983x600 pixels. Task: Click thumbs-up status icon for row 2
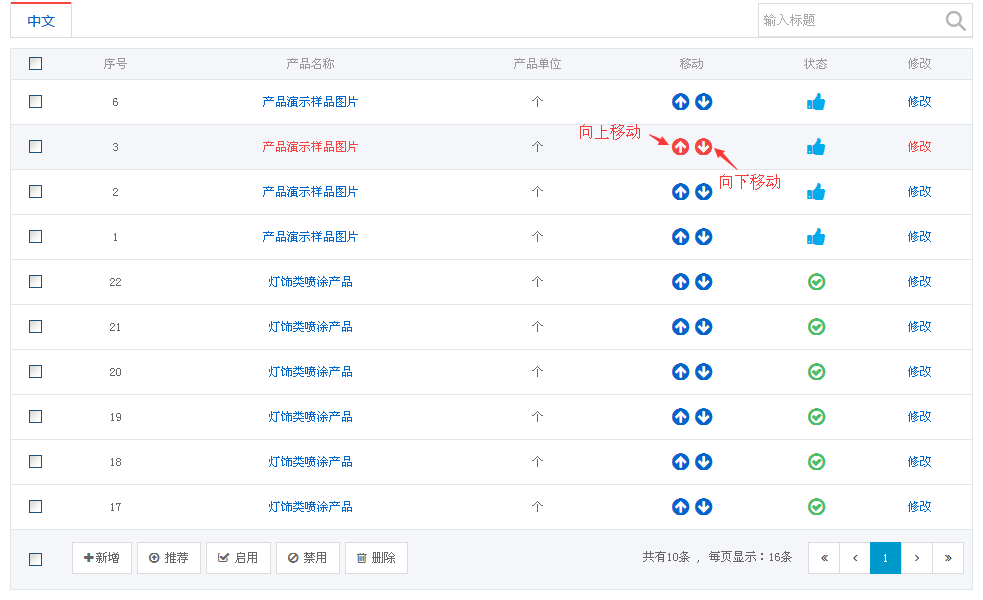(816, 192)
